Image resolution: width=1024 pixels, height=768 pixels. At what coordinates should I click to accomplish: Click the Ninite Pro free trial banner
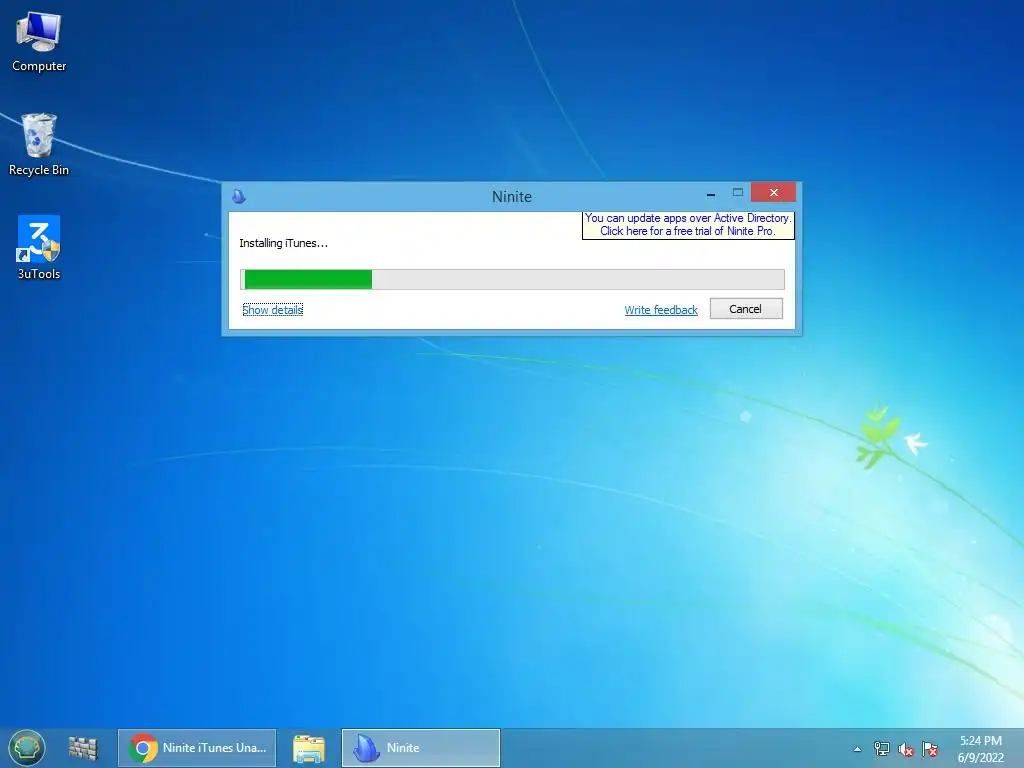[688, 225]
